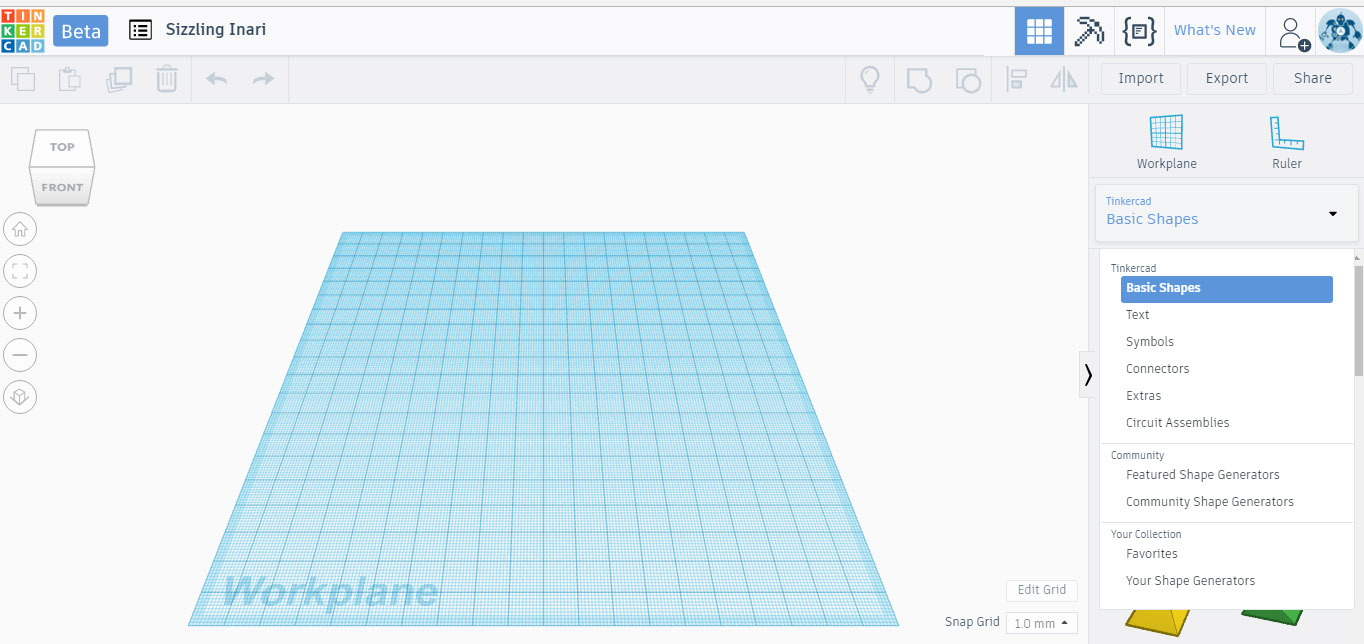Image resolution: width=1364 pixels, height=644 pixels.
Task: Select Favorites under Your Collection
Action: (x=1152, y=554)
